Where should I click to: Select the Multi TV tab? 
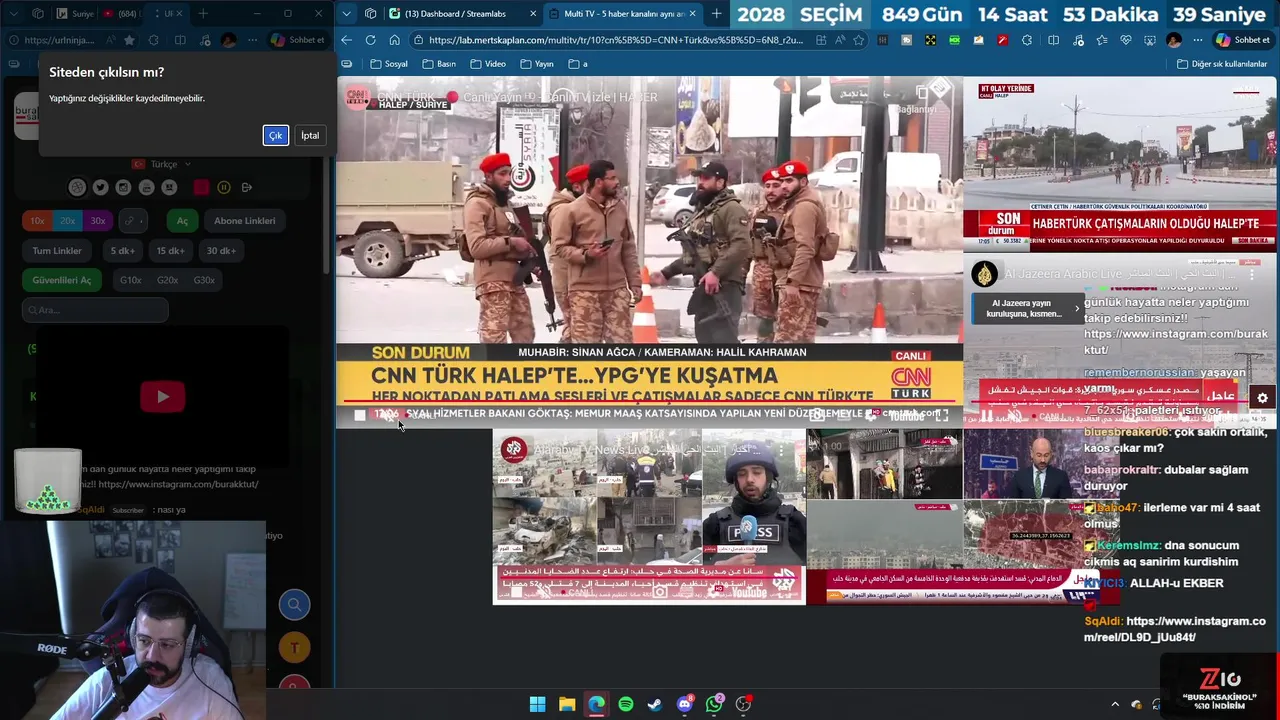coord(624,14)
